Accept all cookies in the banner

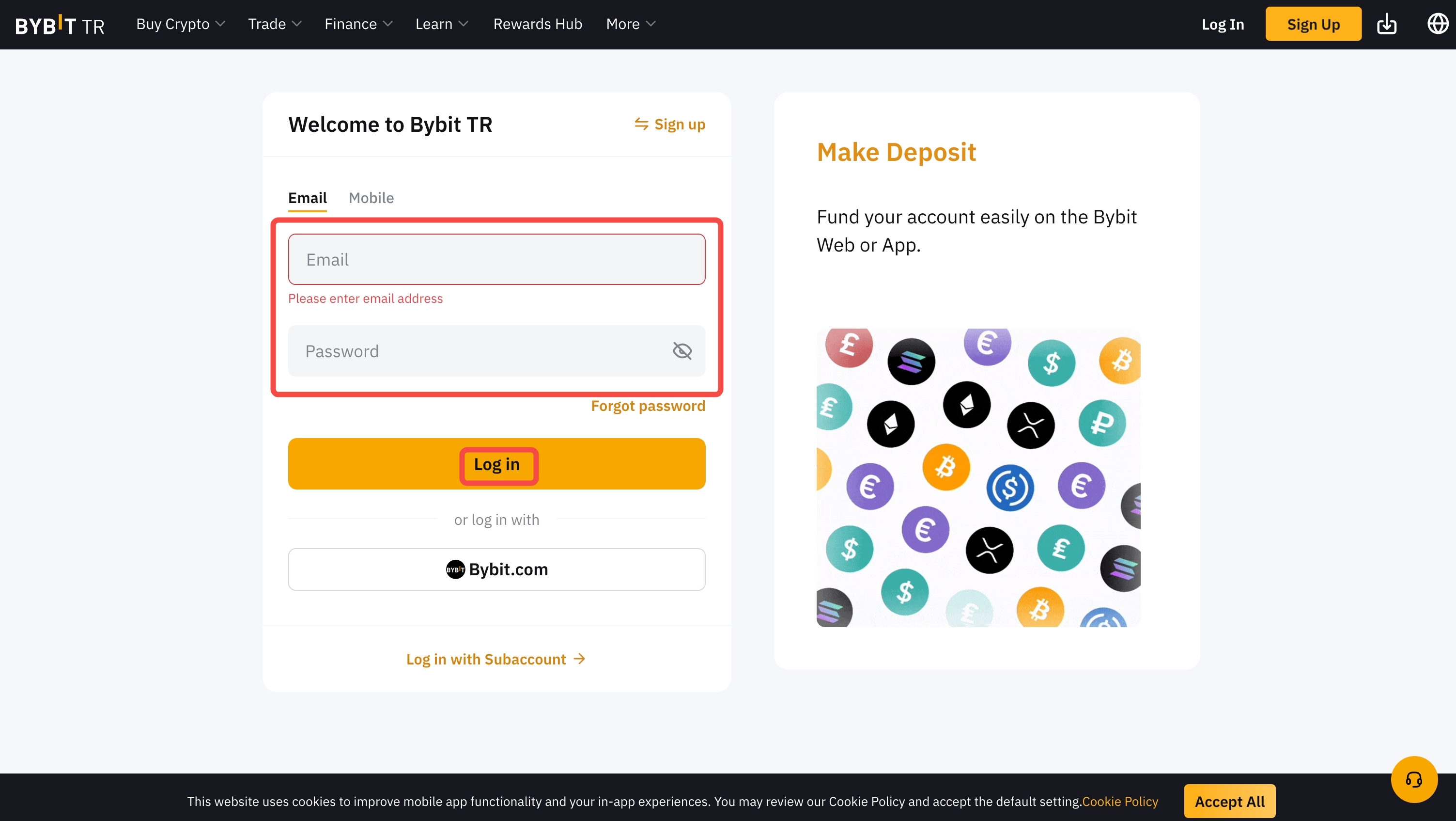point(1229,801)
